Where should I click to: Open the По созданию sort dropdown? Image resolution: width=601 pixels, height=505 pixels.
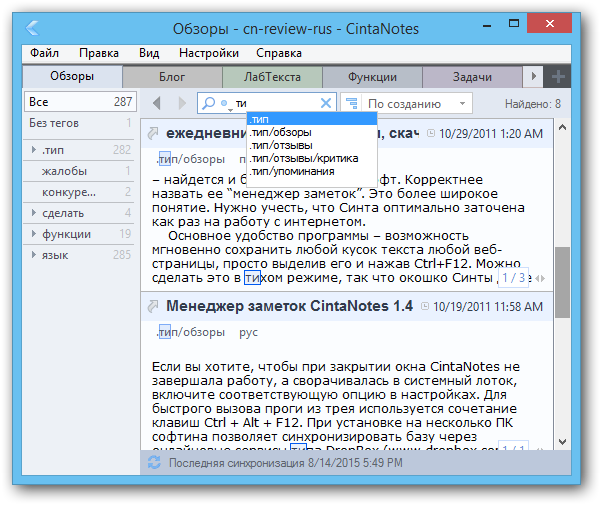[417, 103]
